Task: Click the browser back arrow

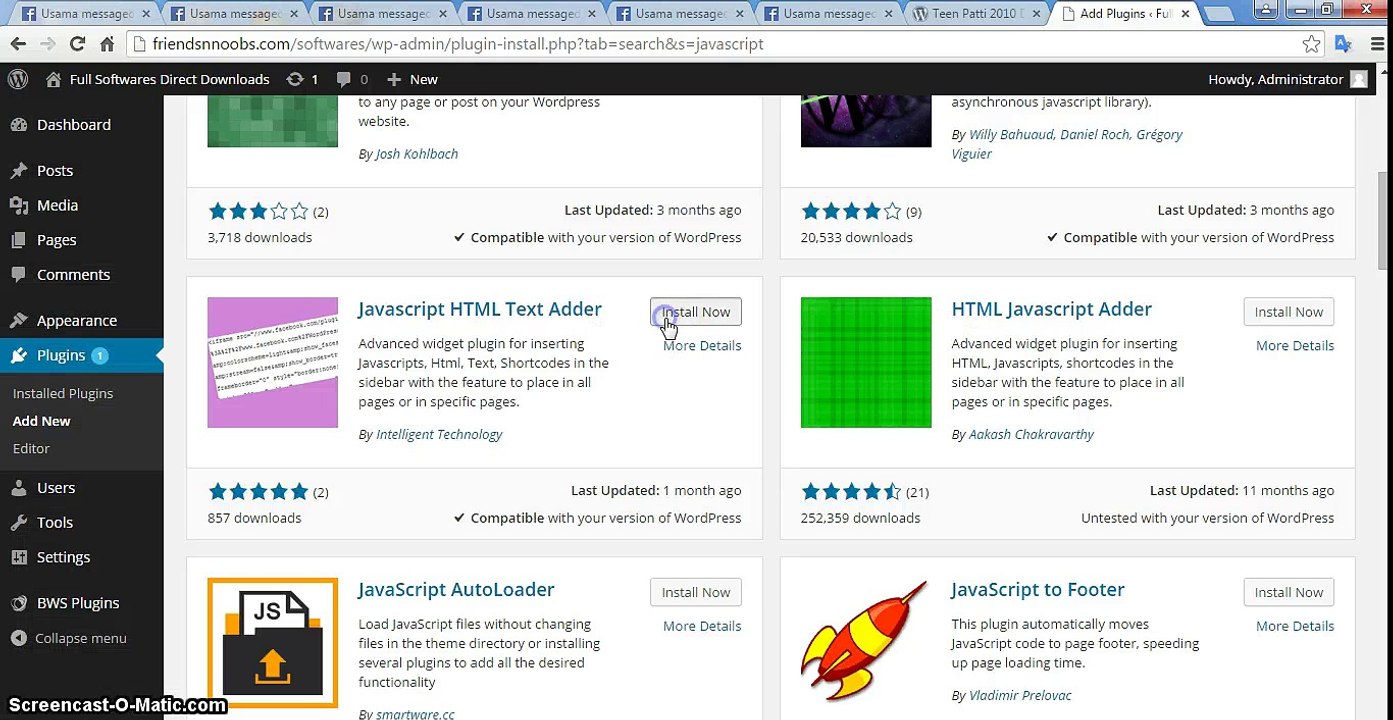Action: pyautogui.click(x=17, y=44)
